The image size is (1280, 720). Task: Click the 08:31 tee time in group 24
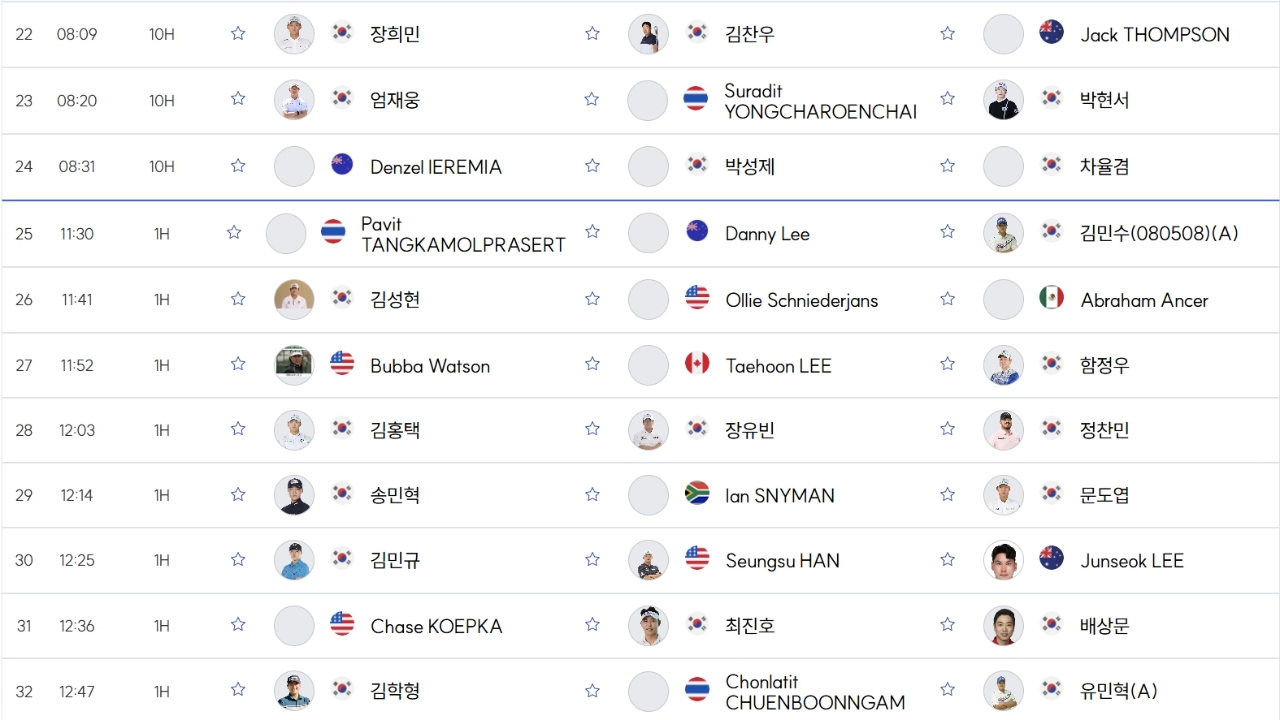(77, 167)
